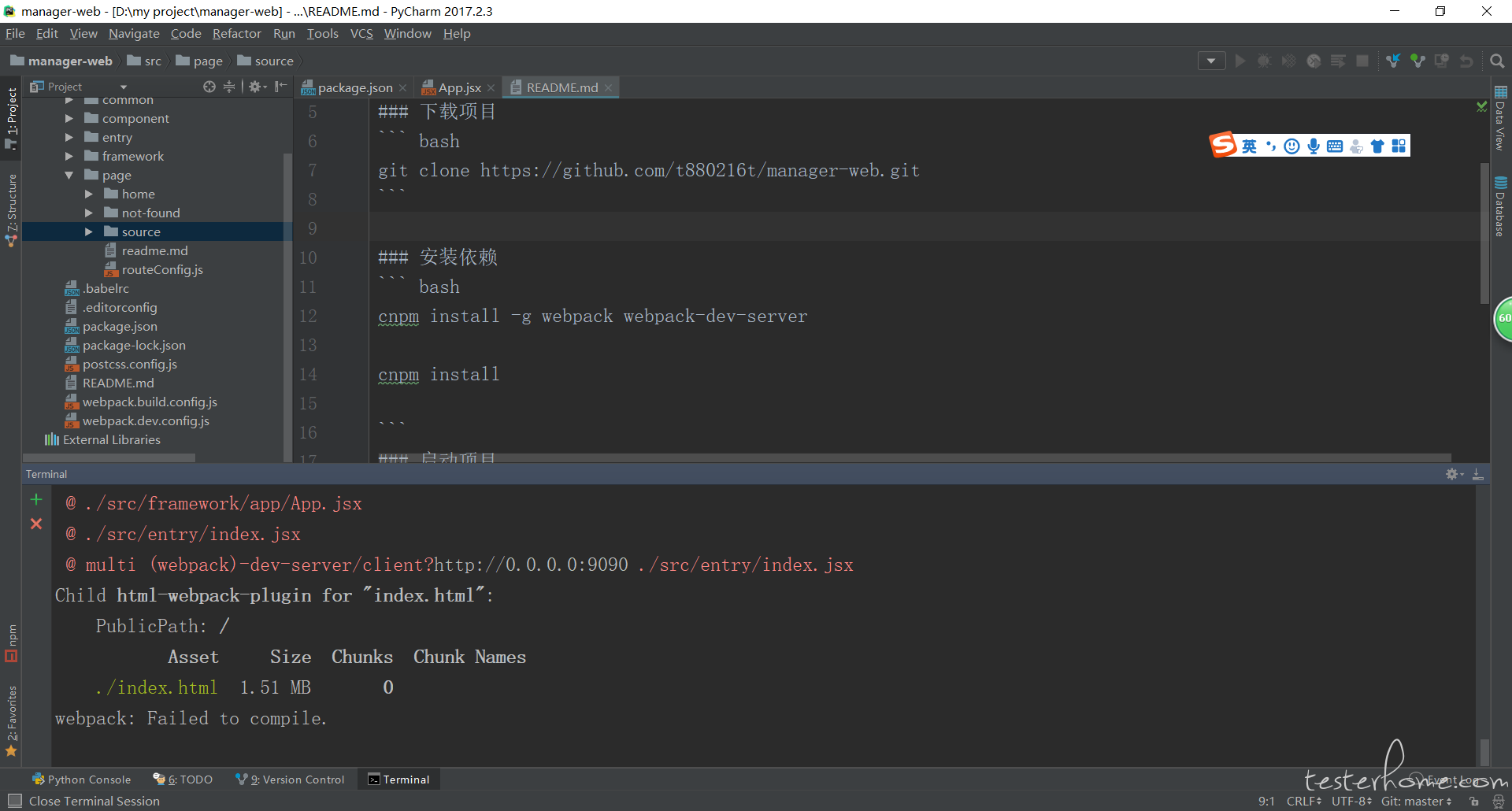Open the Data View side panel
The width and height of the screenshot is (1512, 811).
1500,118
